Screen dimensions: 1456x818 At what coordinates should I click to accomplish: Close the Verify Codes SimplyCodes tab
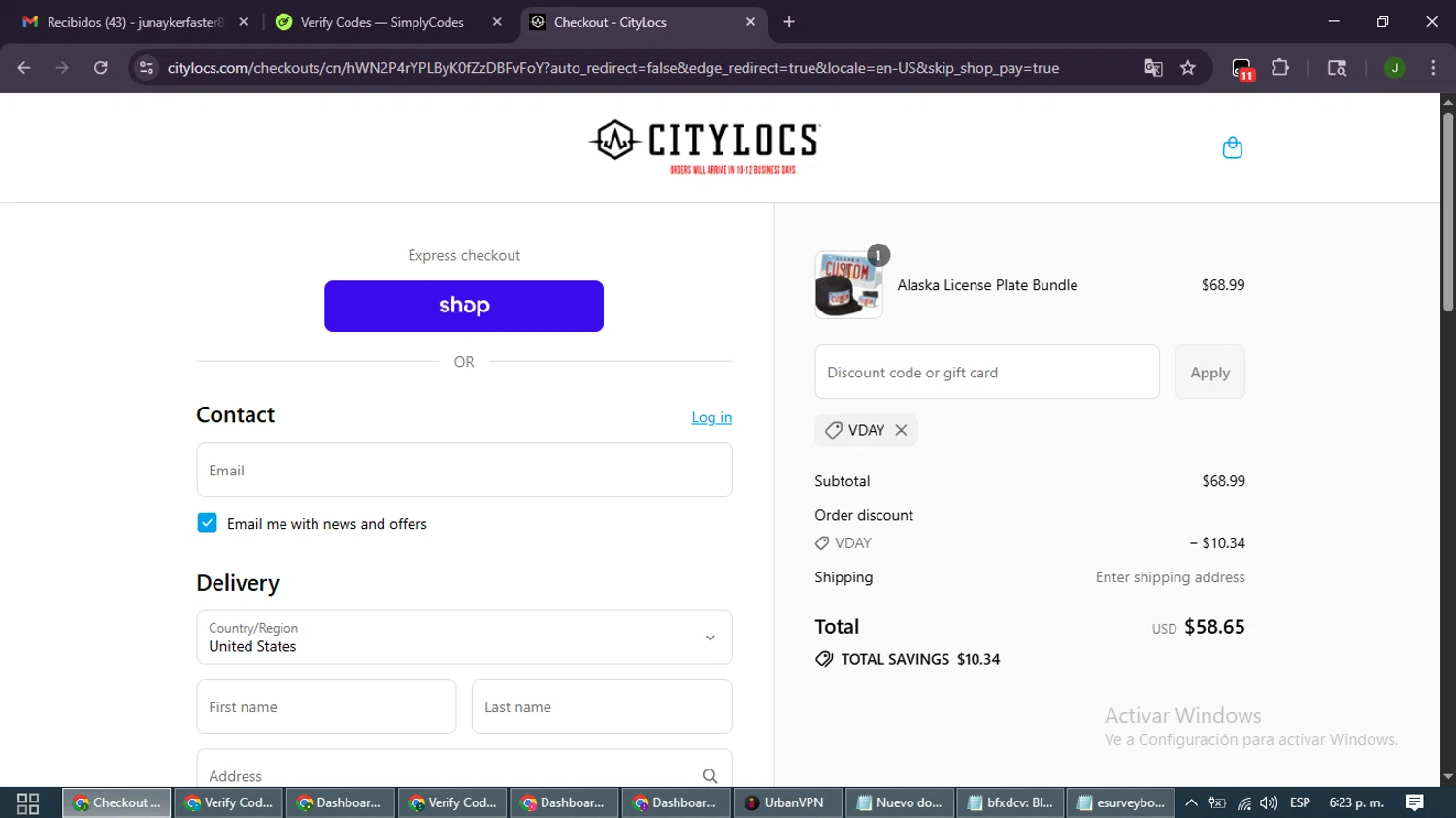pyautogui.click(x=497, y=22)
